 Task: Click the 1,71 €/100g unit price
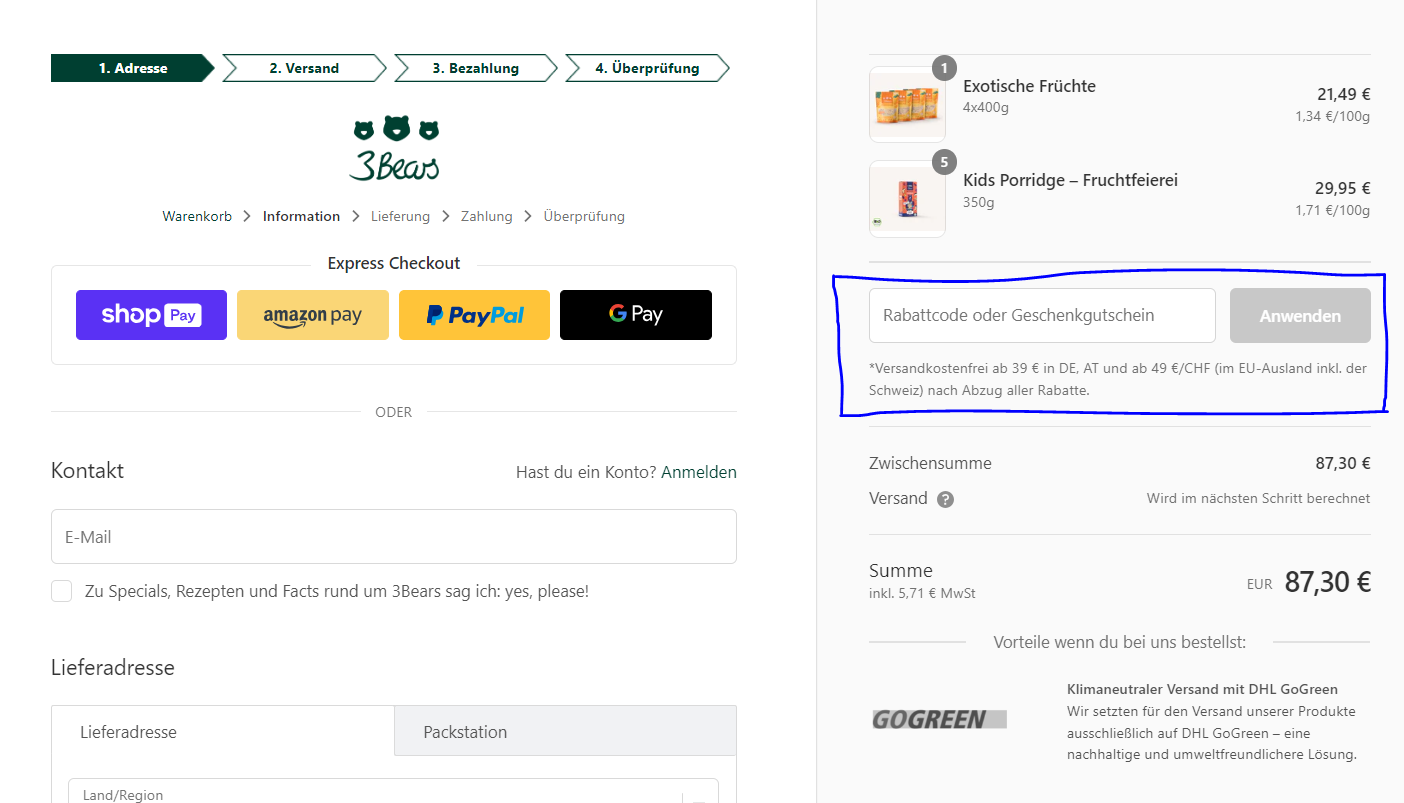1332,210
